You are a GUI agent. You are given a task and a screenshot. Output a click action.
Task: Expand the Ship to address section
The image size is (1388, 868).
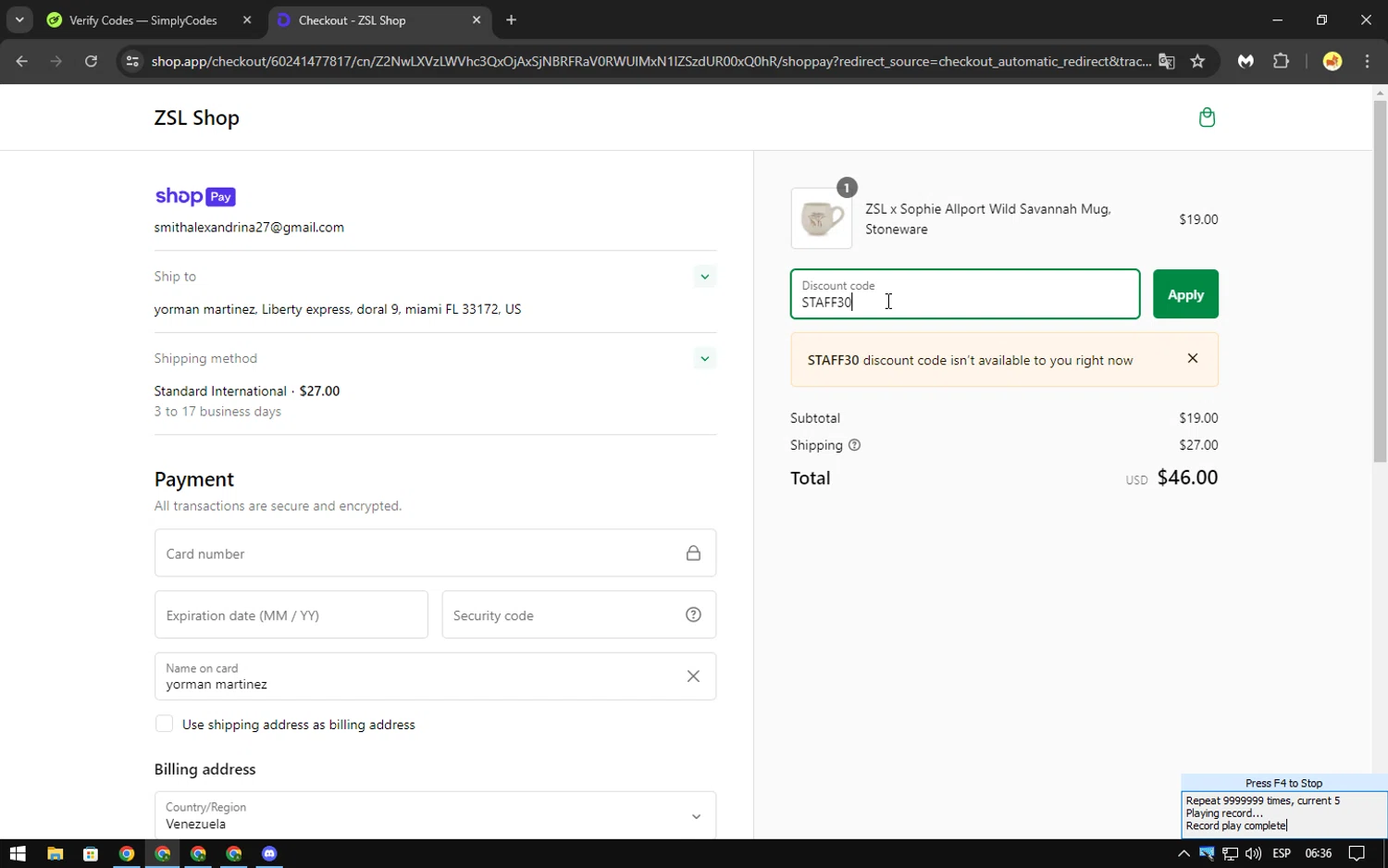[x=704, y=277]
